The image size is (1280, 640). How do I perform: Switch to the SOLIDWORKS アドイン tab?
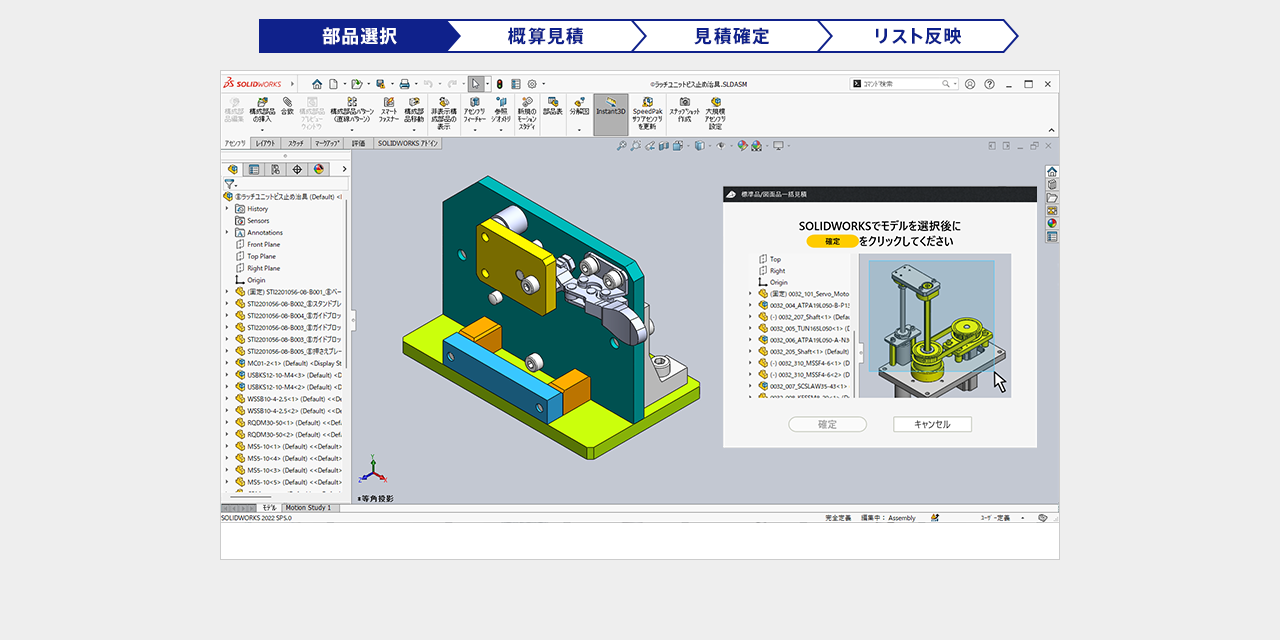click(x=408, y=144)
